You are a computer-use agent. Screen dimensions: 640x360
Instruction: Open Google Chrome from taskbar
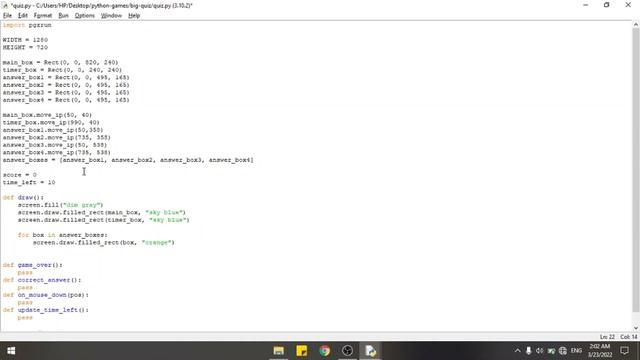(324, 351)
